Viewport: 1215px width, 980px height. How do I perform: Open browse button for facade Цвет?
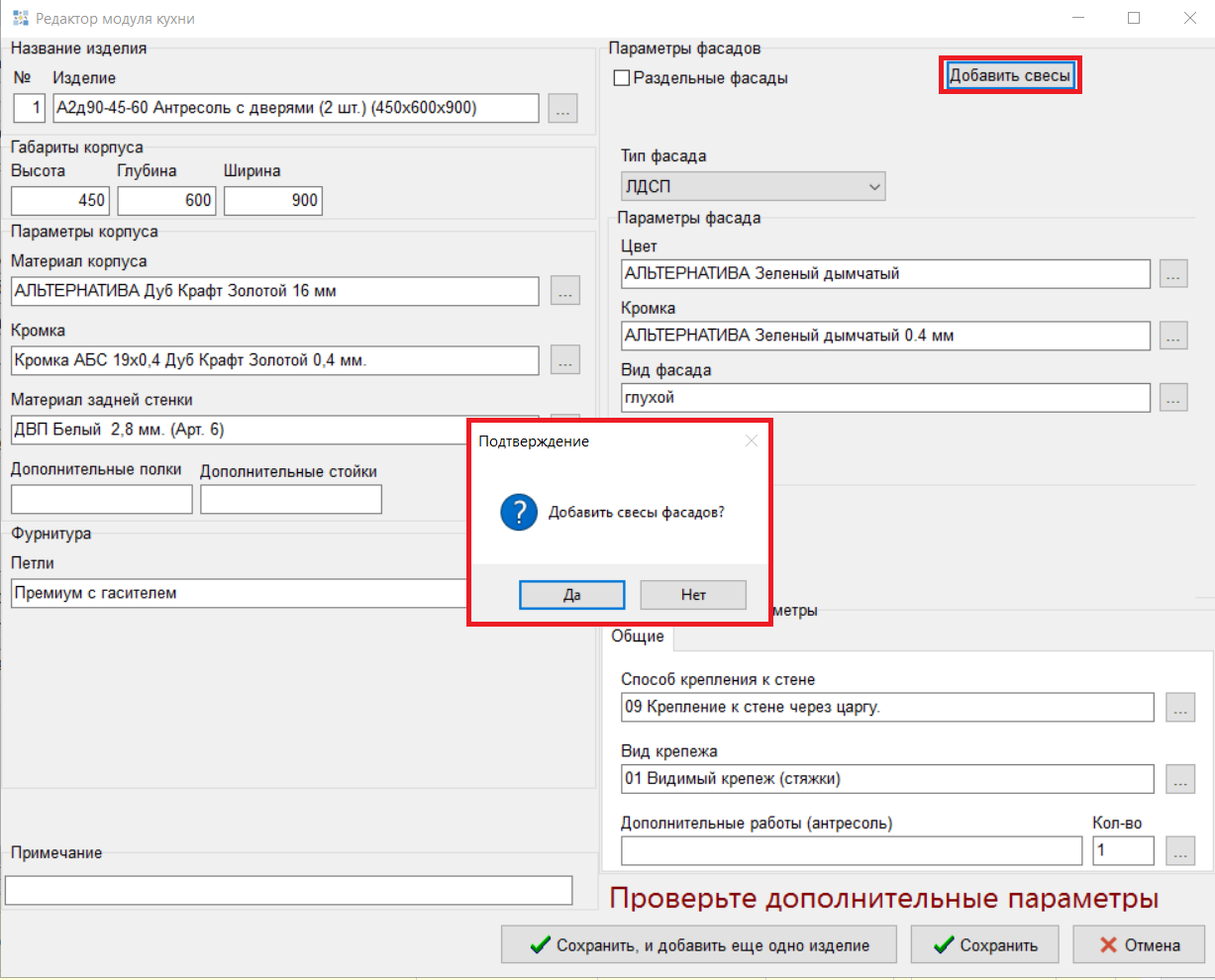click(x=1173, y=274)
